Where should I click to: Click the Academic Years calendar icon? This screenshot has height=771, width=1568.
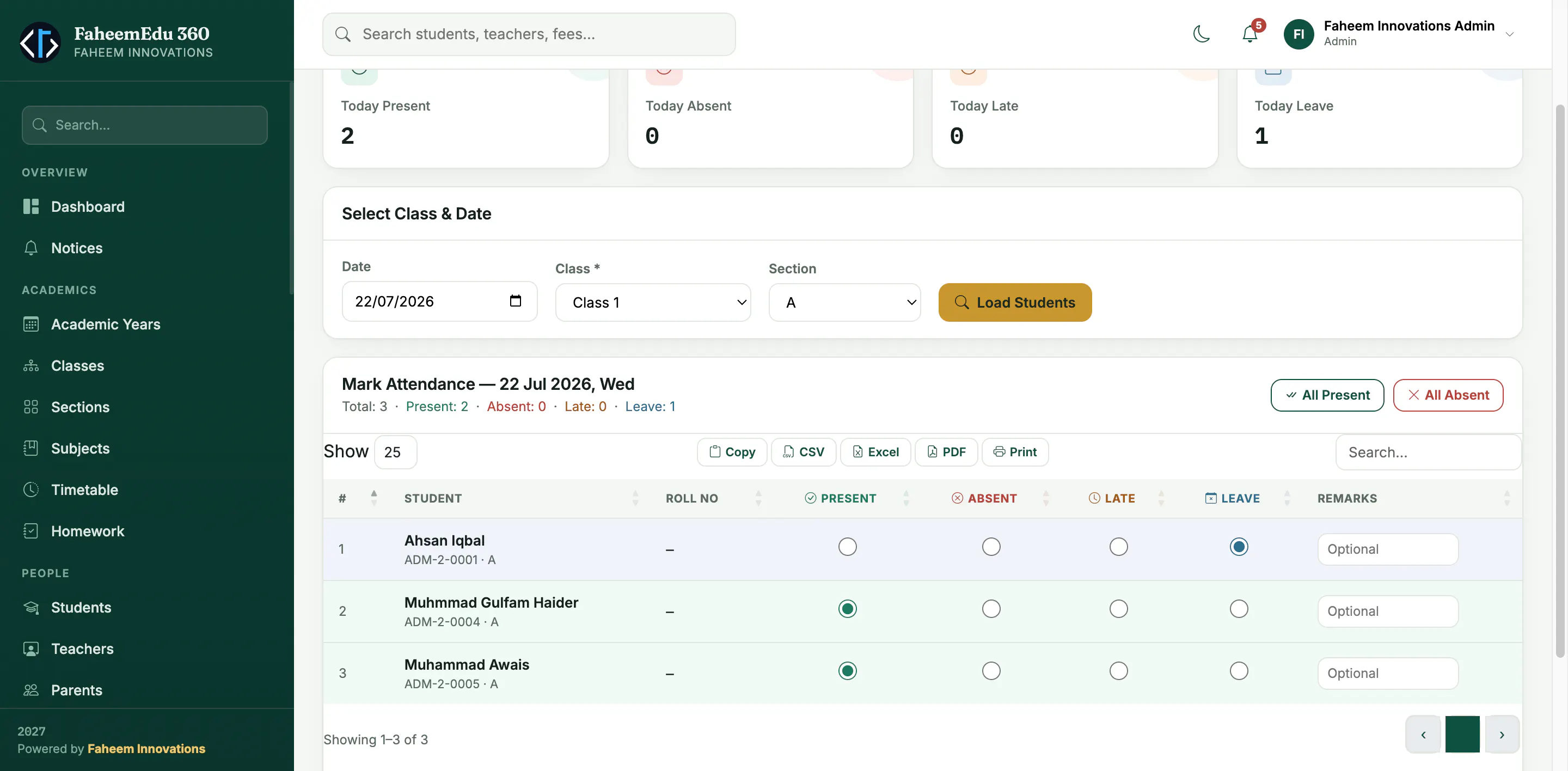pos(30,325)
